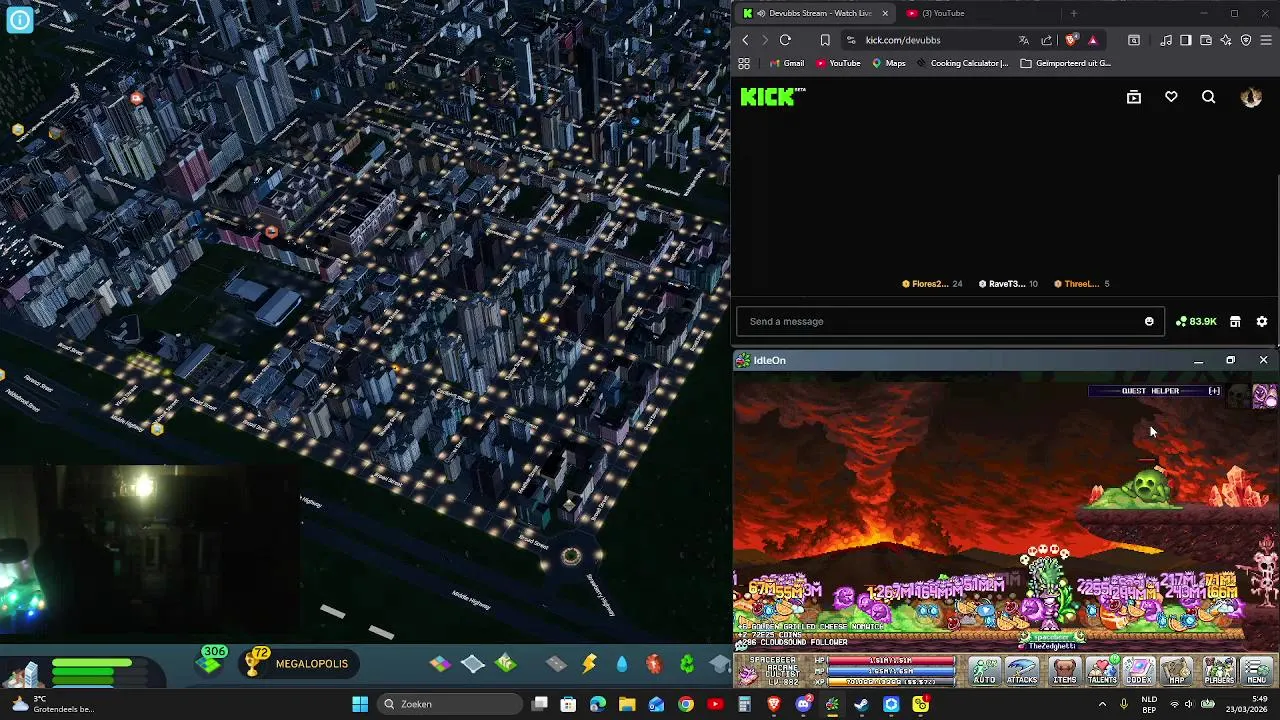Open the Brave Wallet icon
Image resolution: width=1280 pixels, height=720 pixels.
pos(1206,40)
